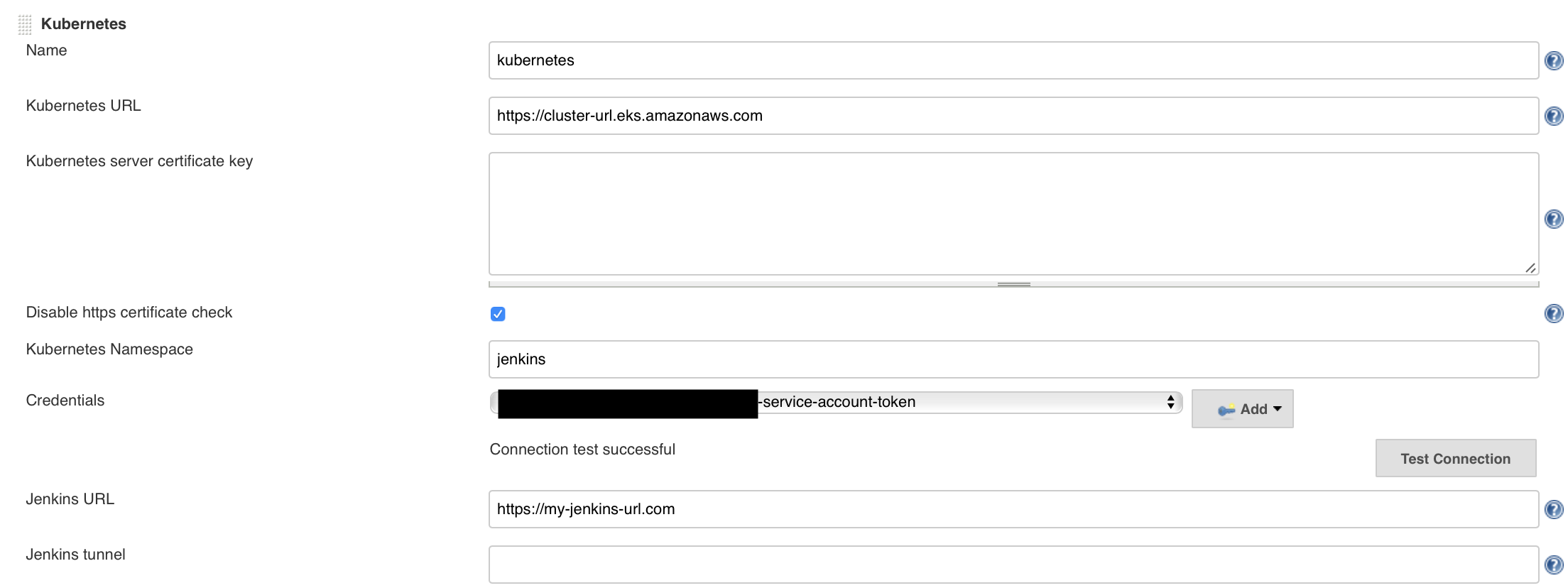Click into the Kubernetes URL input

pos(1013,116)
